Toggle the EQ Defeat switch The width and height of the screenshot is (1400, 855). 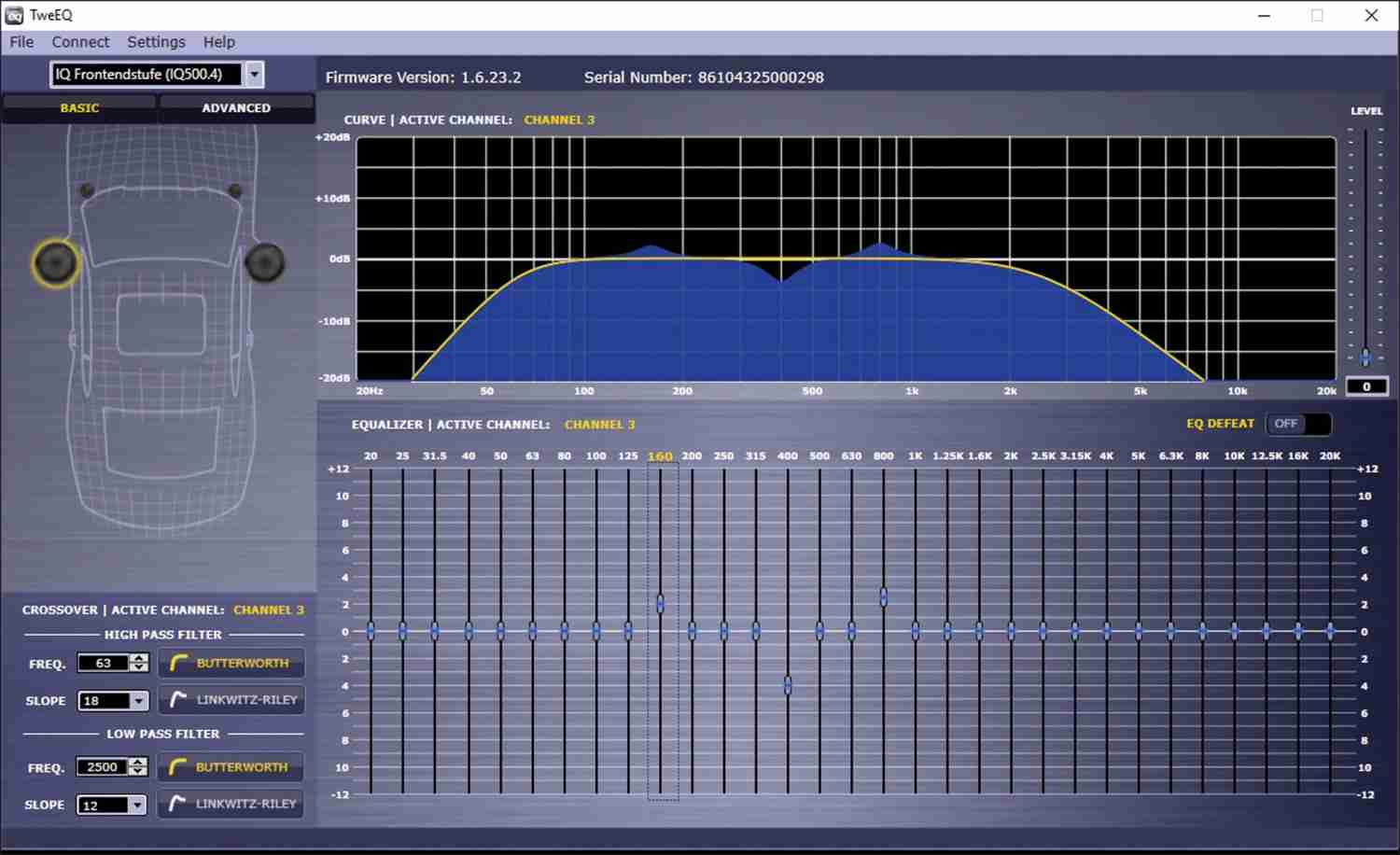pos(1298,424)
